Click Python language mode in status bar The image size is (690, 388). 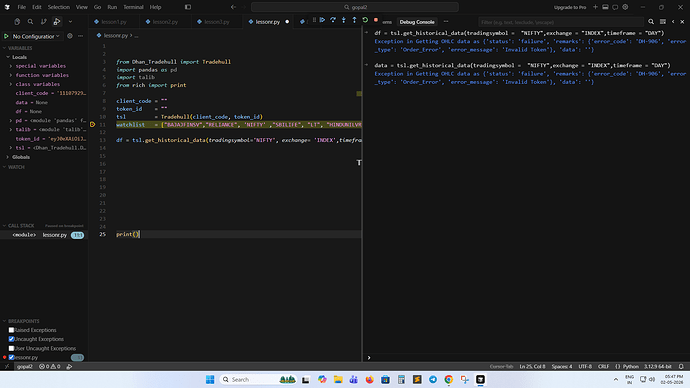click(x=631, y=366)
